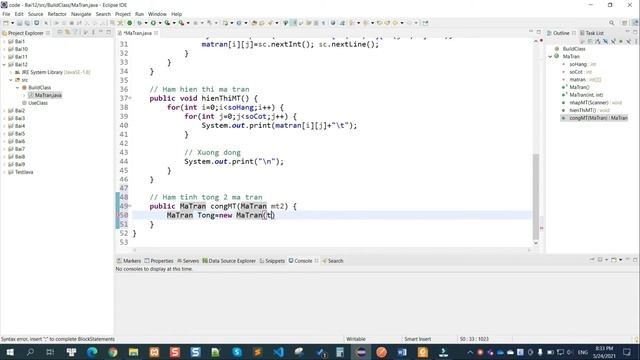Click the Writable status bar field

pyautogui.click(x=356, y=339)
